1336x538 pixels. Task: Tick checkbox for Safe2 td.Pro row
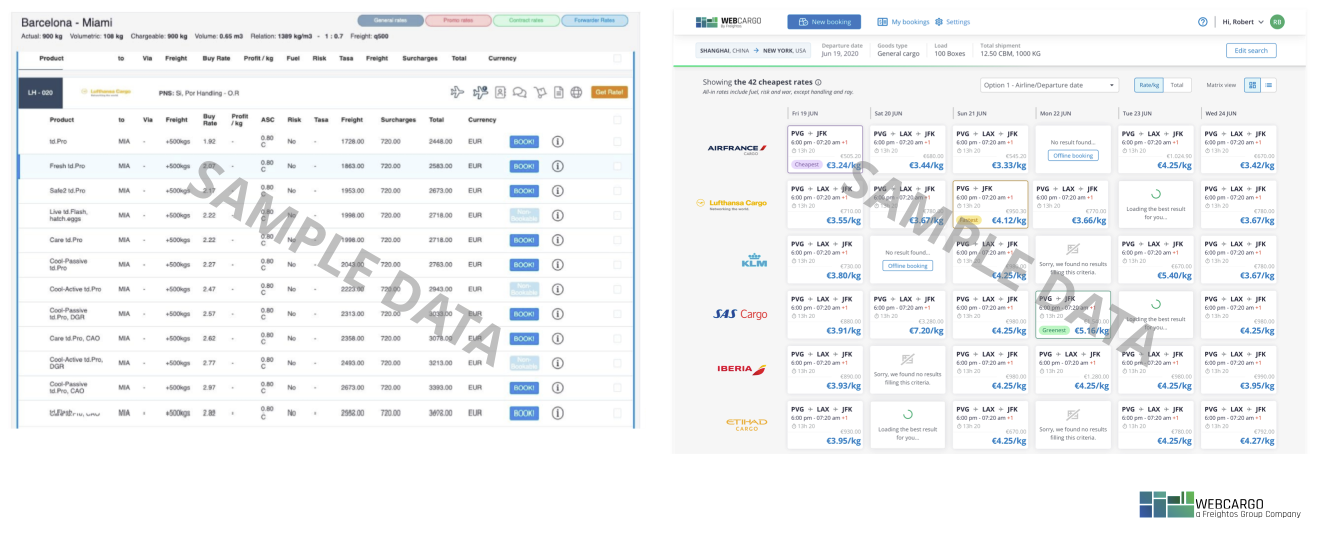click(617, 191)
